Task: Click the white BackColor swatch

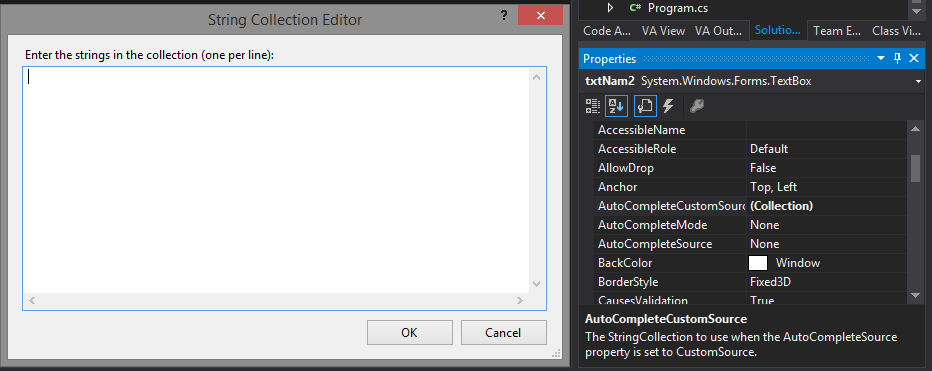Action: click(x=758, y=263)
